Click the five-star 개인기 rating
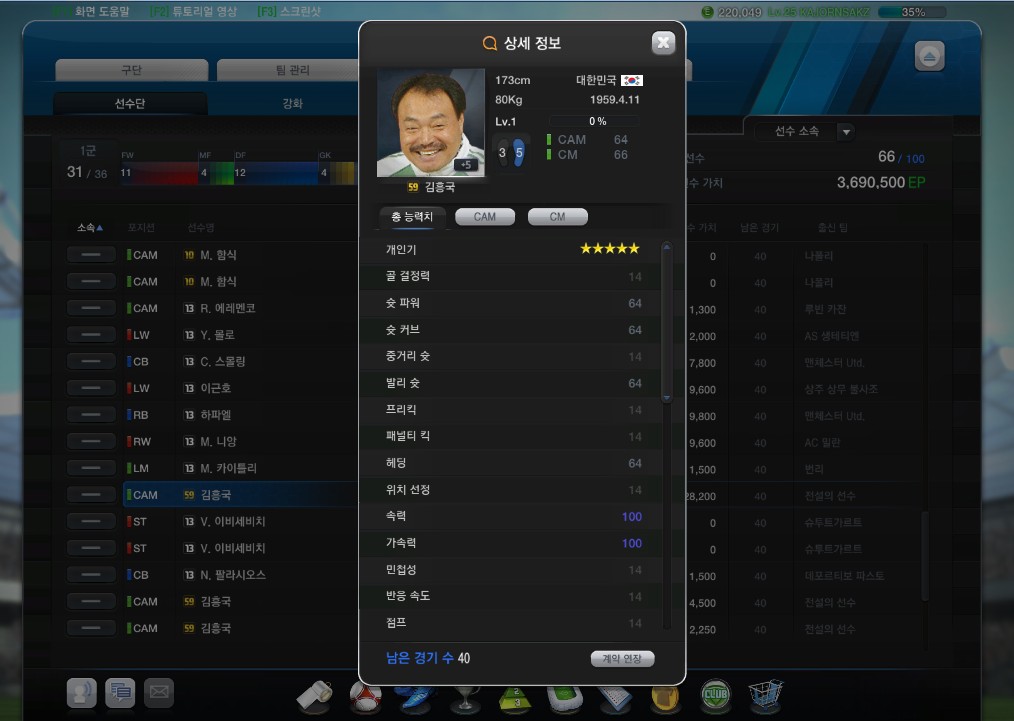The image size is (1014, 721). (x=609, y=248)
